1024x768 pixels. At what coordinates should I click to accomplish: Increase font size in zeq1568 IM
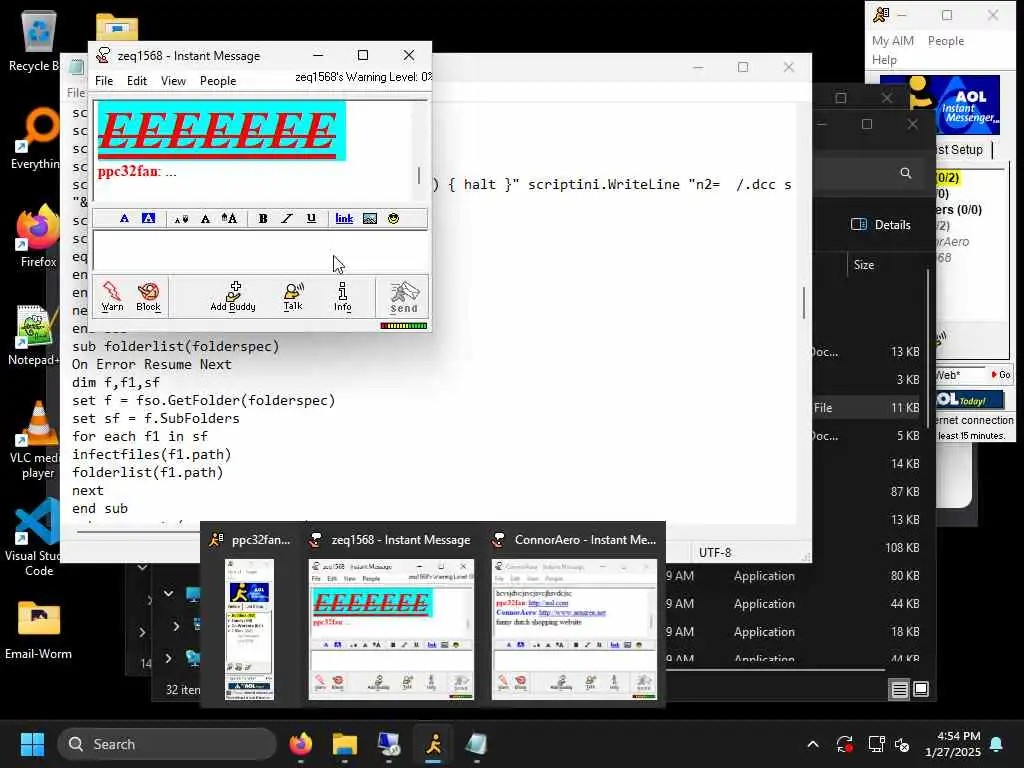point(229,219)
